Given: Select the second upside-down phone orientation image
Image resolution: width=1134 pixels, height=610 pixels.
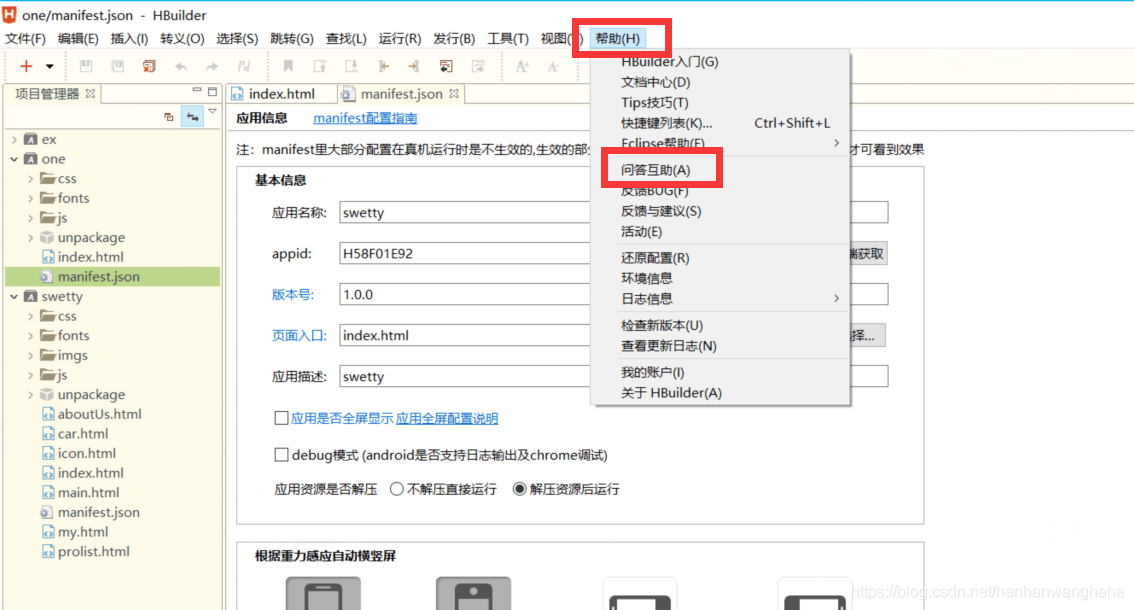Looking at the screenshot, I should [473, 593].
